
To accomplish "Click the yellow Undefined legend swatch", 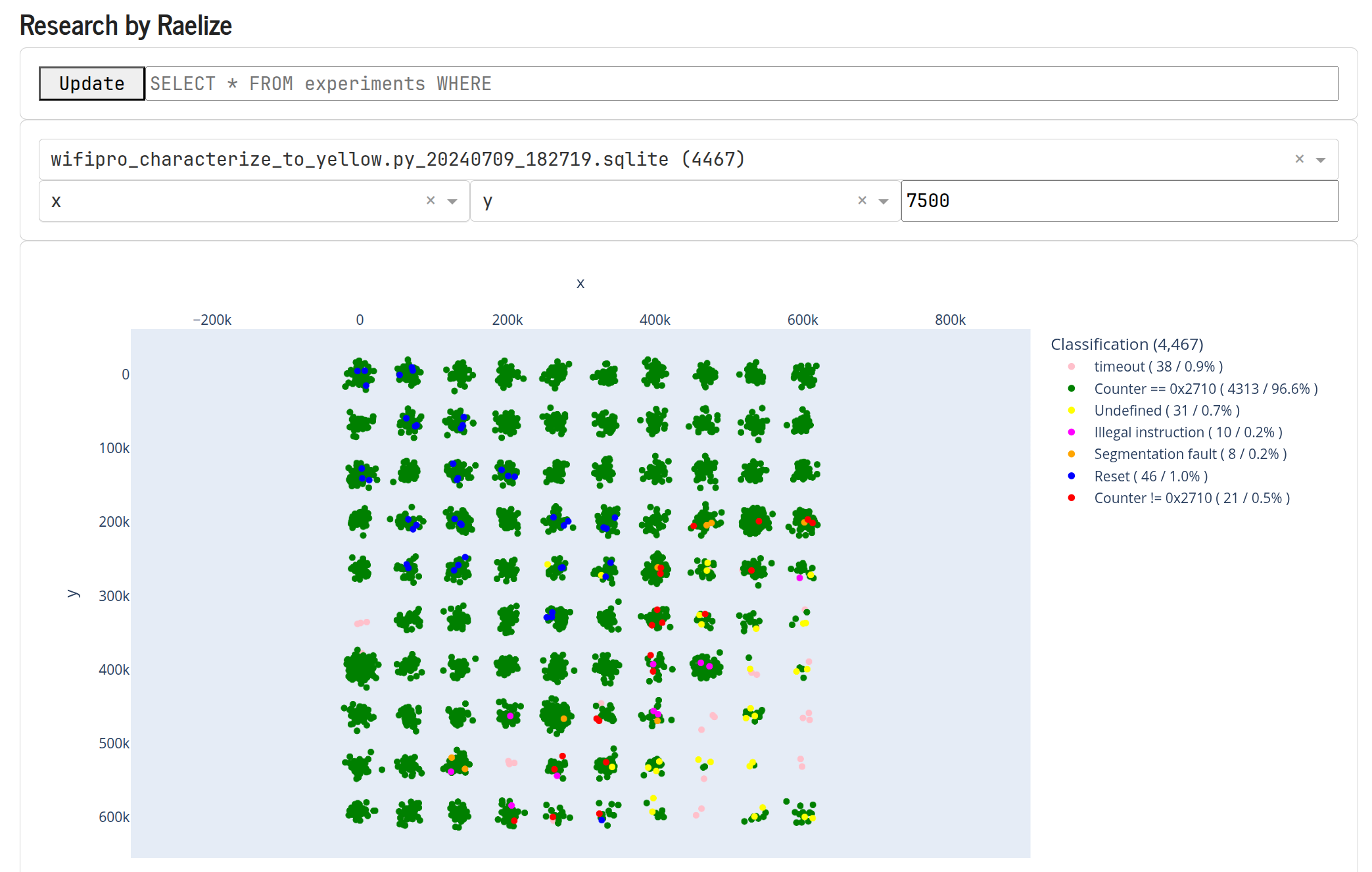I will [1072, 410].
